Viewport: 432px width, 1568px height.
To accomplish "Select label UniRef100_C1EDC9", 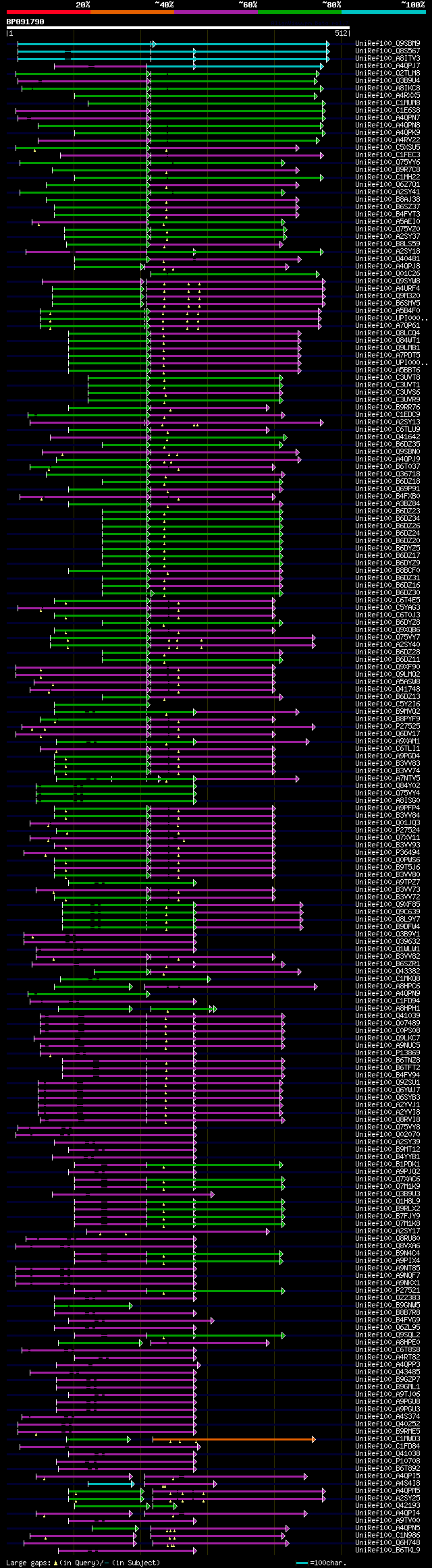I will pos(387,415).
